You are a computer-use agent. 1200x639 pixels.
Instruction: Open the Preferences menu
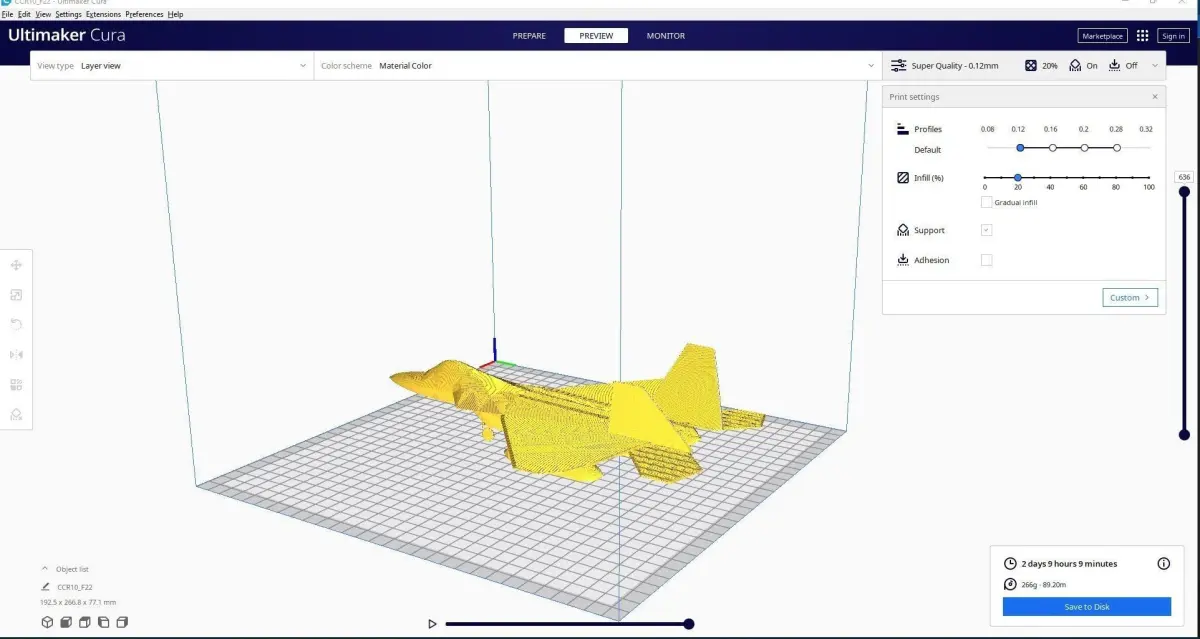[144, 15]
